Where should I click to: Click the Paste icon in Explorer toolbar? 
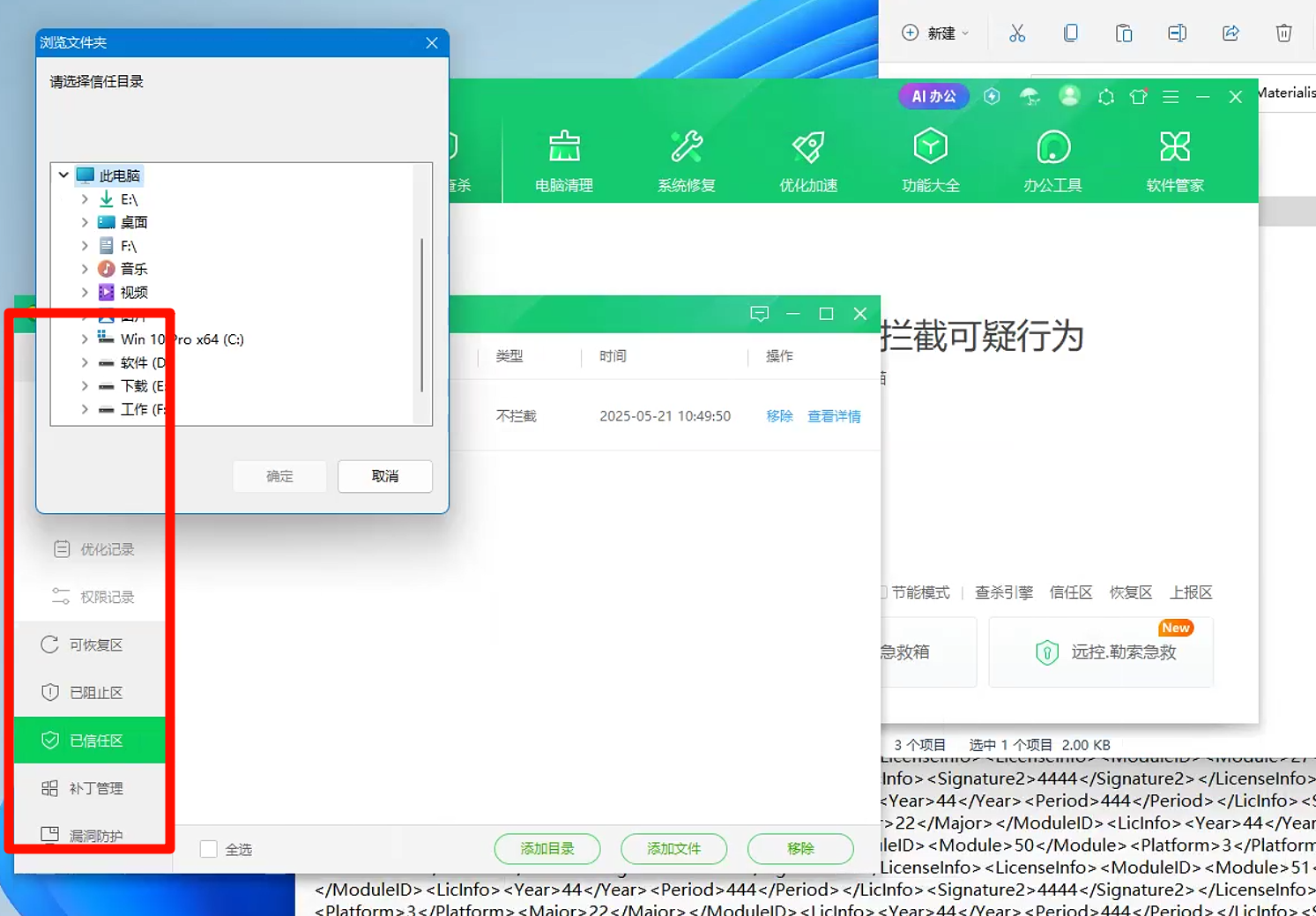click(1124, 34)
